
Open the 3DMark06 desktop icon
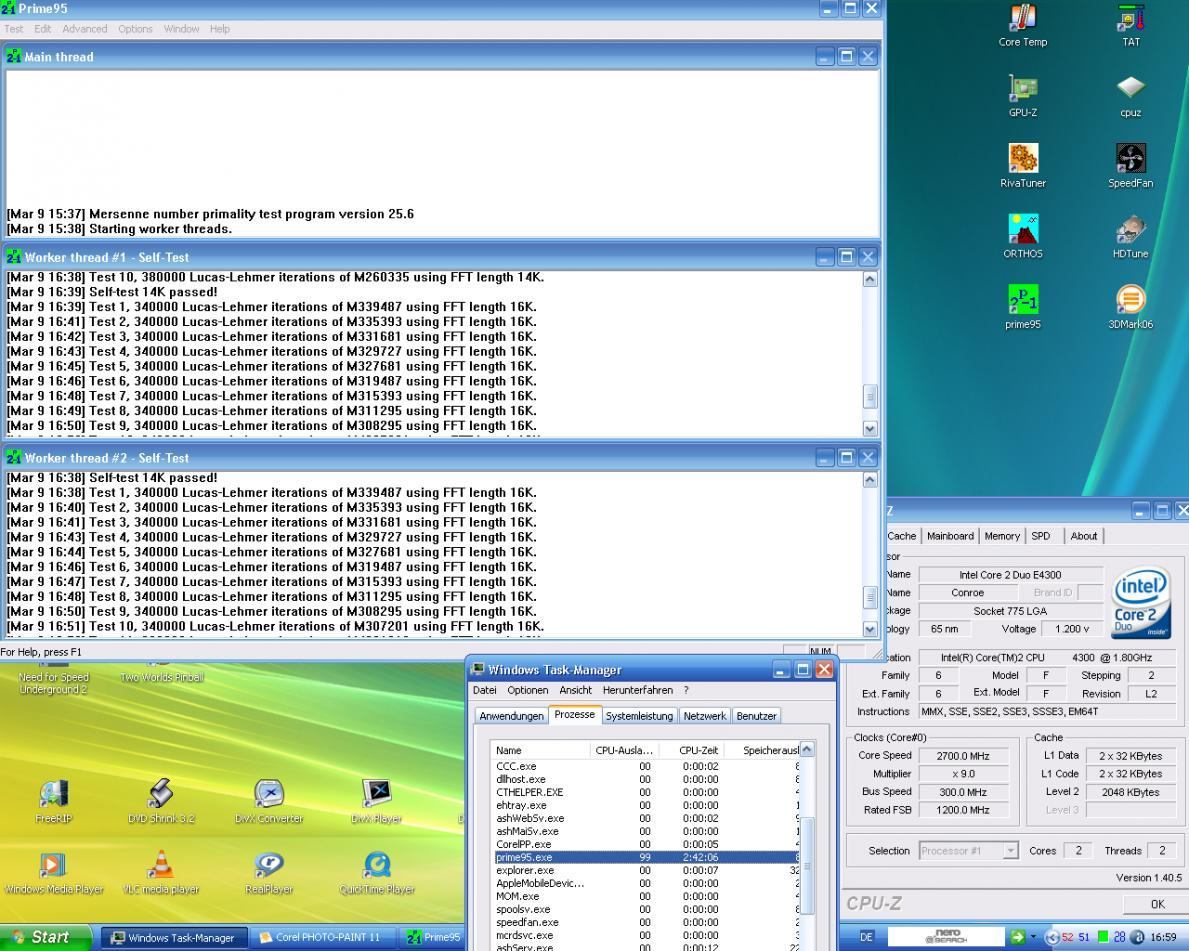coord(1131,307)
